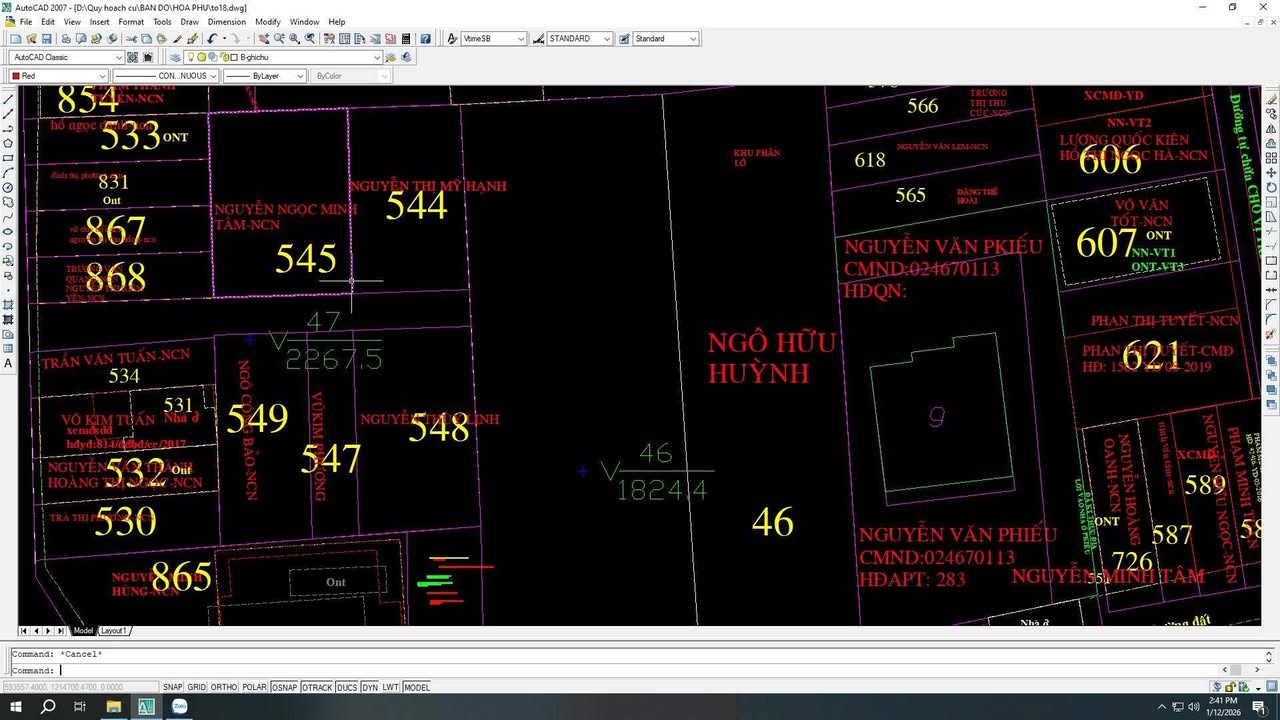Image resolution: width=1280 pixels, height=720 pixels.
Task: Click the Save icon in toolbar
Action: coord(46,39)
